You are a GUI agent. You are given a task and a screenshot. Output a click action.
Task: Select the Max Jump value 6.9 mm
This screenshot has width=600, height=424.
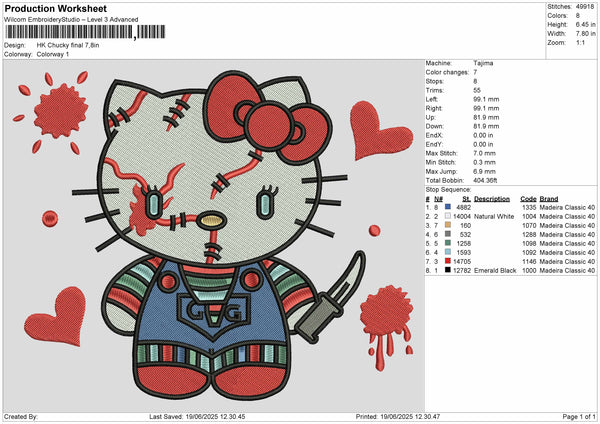tap(484, 171)
